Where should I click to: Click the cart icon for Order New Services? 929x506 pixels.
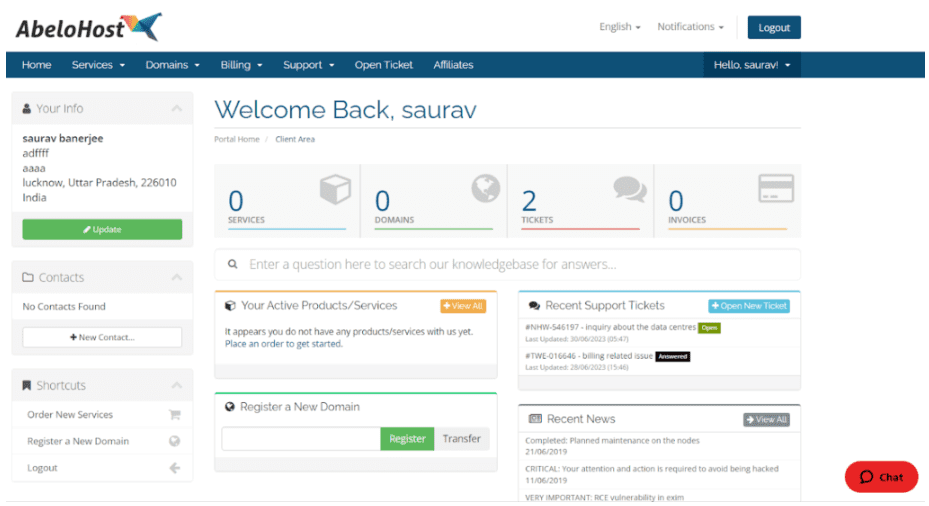174,415
